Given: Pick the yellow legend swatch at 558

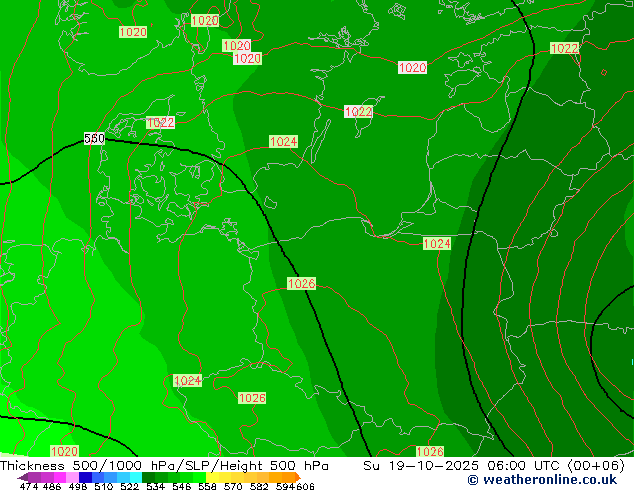Looking at the screenshot, I should [212, 477].
